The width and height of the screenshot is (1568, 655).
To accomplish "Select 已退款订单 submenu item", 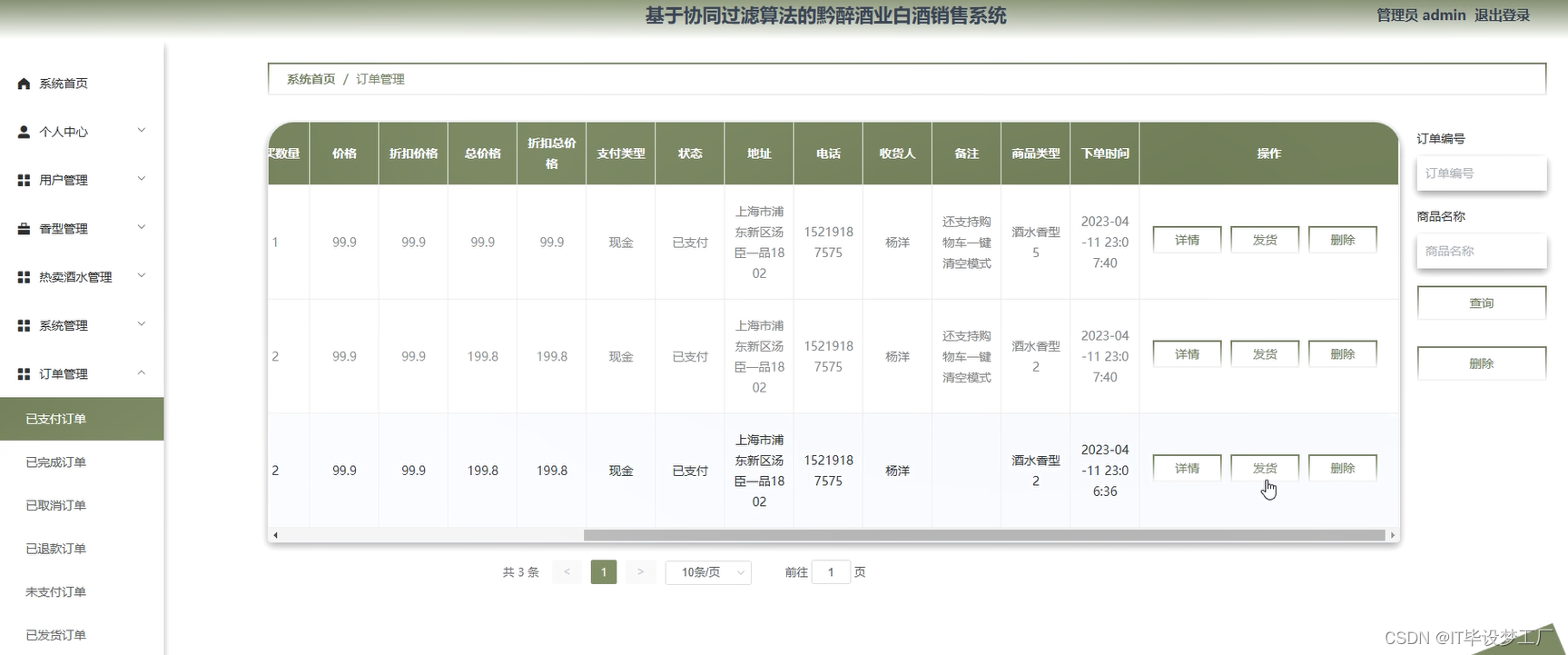I will coord(82,549).
